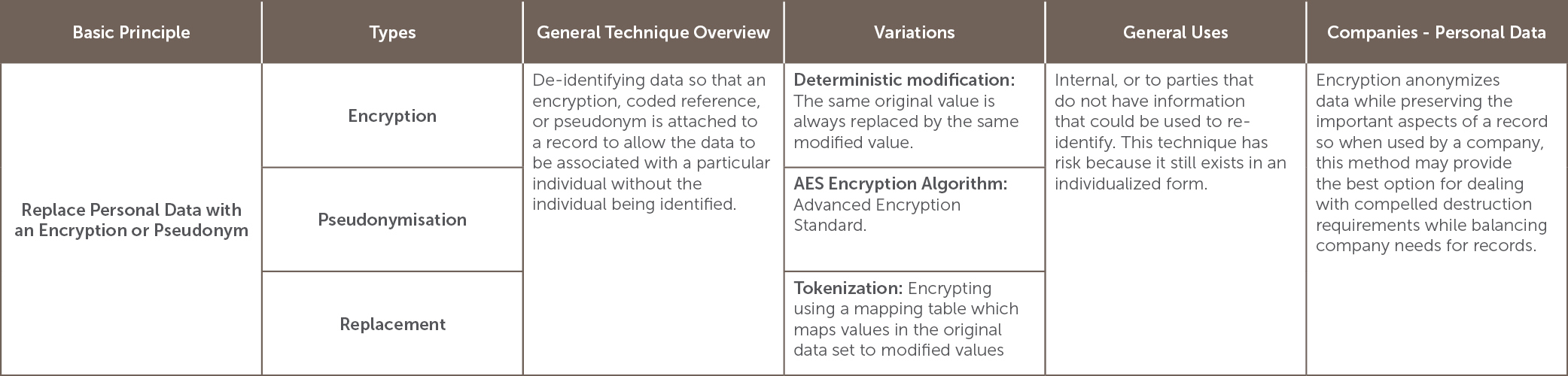Click the Encryption anonymizes data paragraph
1568x376 pixels.
tap(1432, 162)
